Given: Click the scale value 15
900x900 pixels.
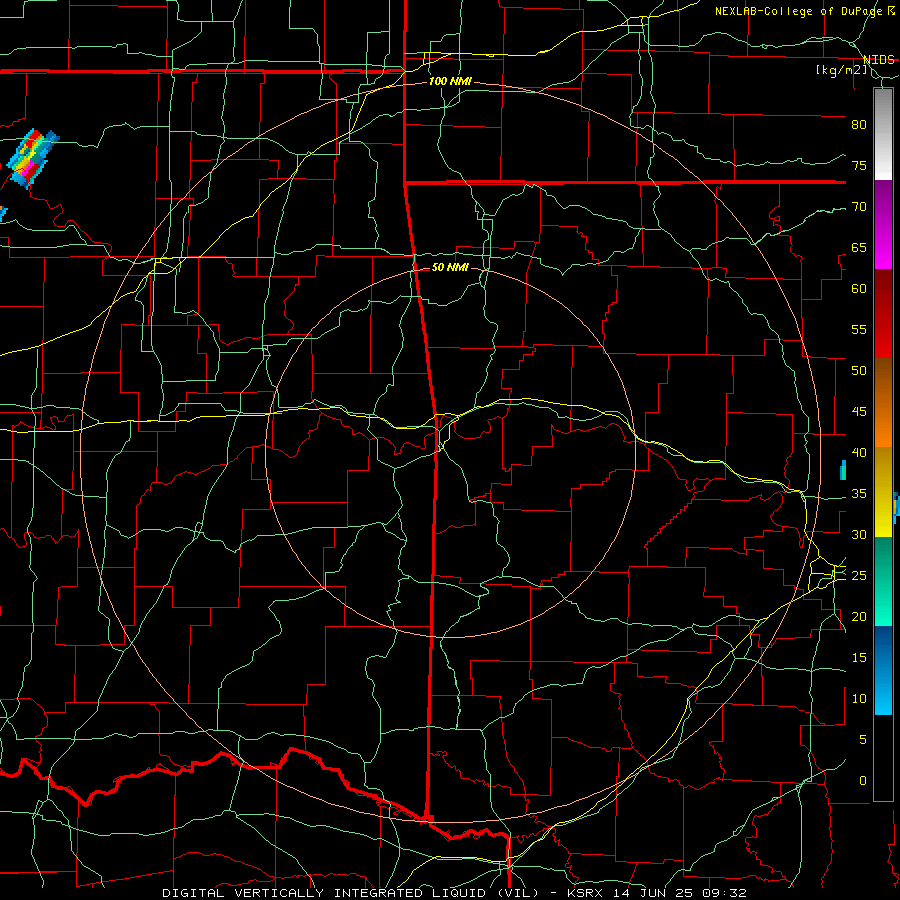Looking at the screenshot, I should 859,658.
